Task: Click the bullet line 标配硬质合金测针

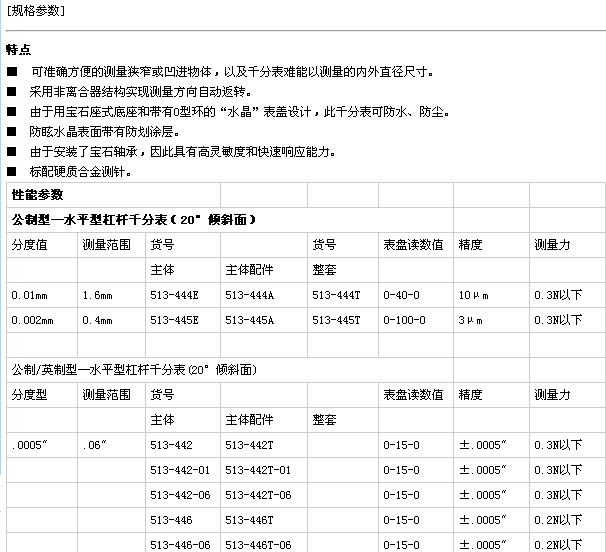Action: tap(80, 172)
